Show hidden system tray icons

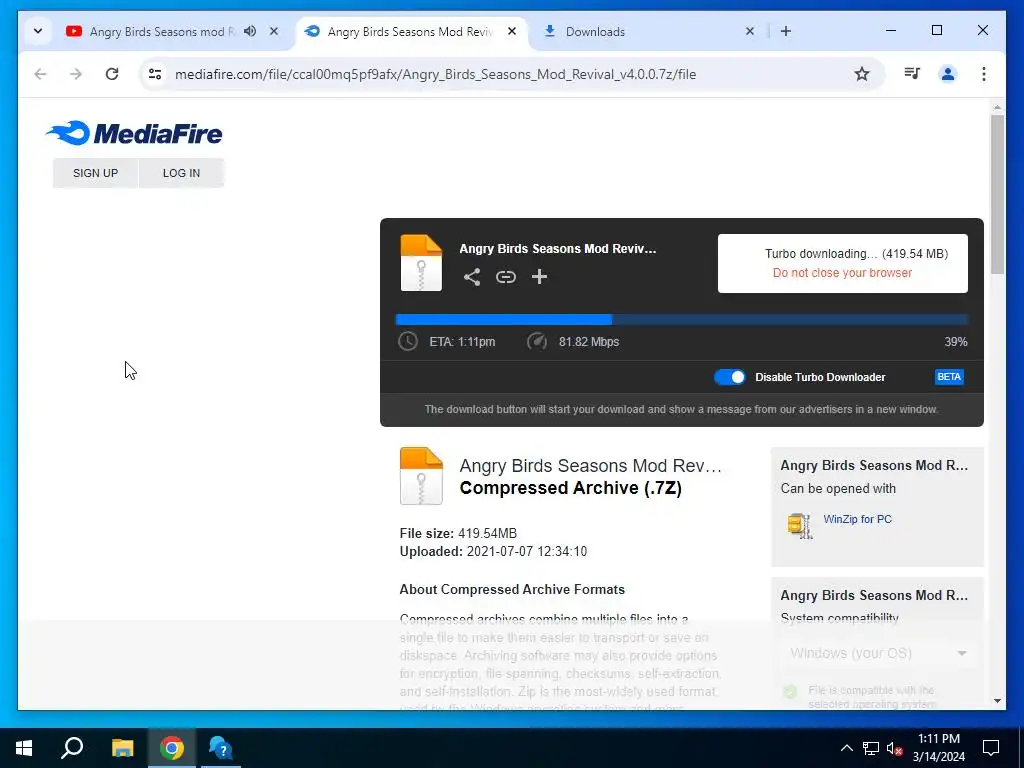[x=846, y=748]
